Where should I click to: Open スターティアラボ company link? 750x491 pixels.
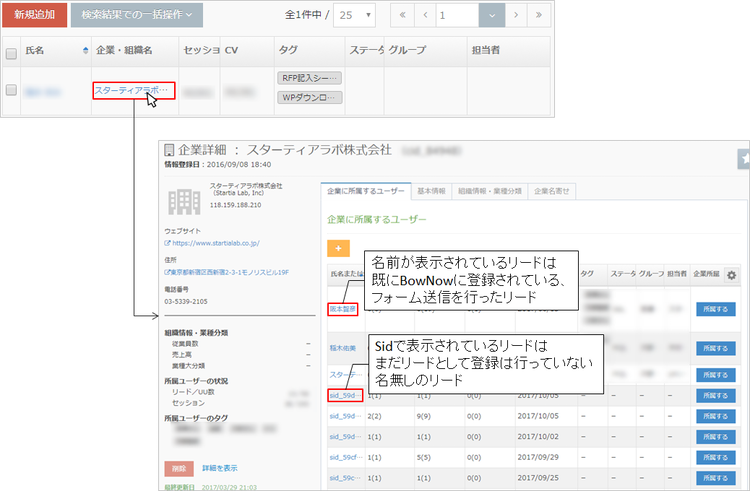(133, 91)
